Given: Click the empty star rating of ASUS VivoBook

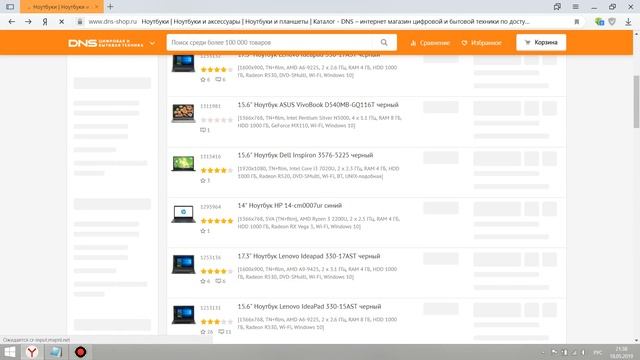Looking at the screenshot, I should pos(217,120).
